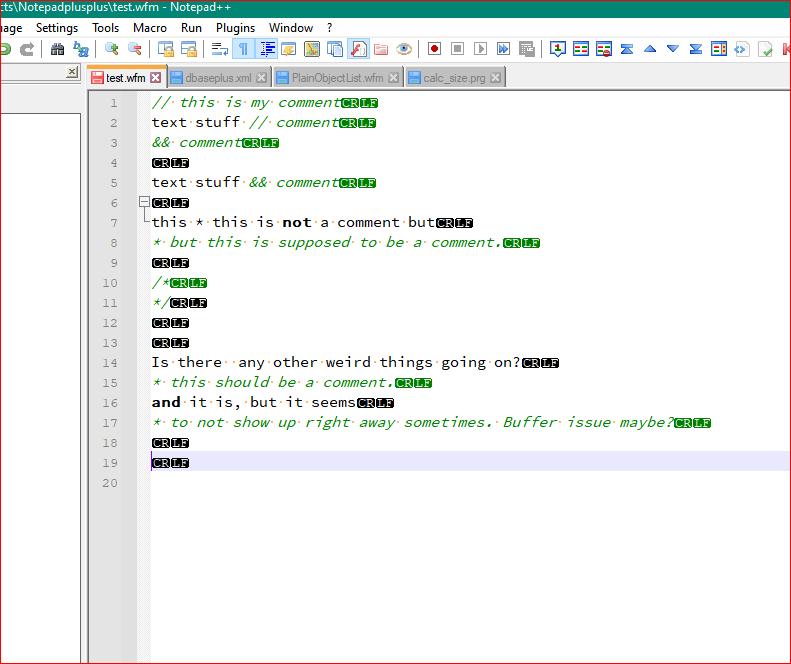791x664 pixels.
Task: Toggle synchronize vertical scrolling icon
Action: (165, 49)
